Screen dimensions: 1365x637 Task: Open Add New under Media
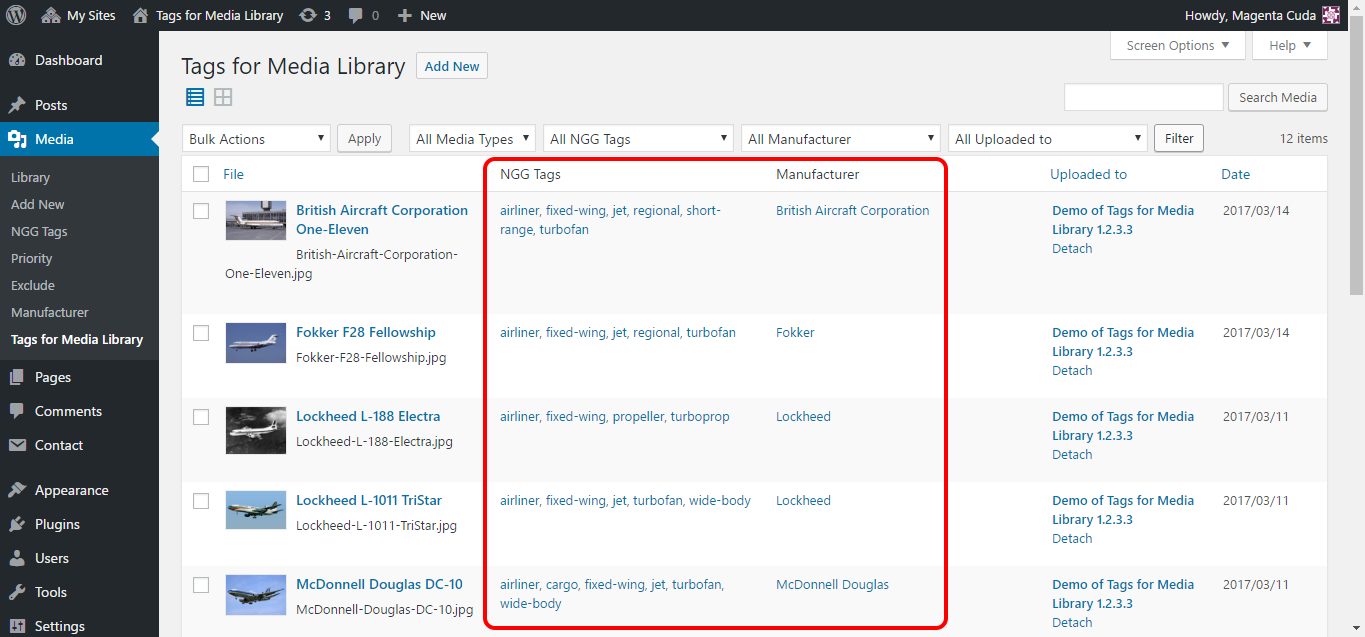click(x=38, y=204)
